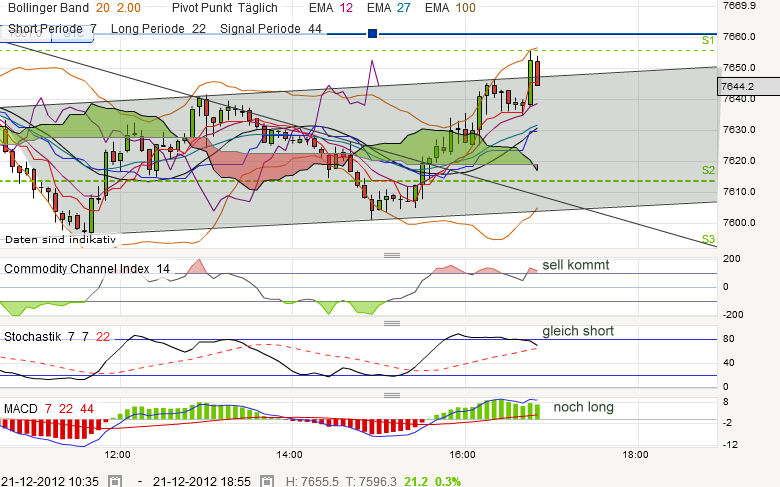This screenshot has height=487, width=780.
Task: Click the S2 pivot level label
Action: point(708,170)
